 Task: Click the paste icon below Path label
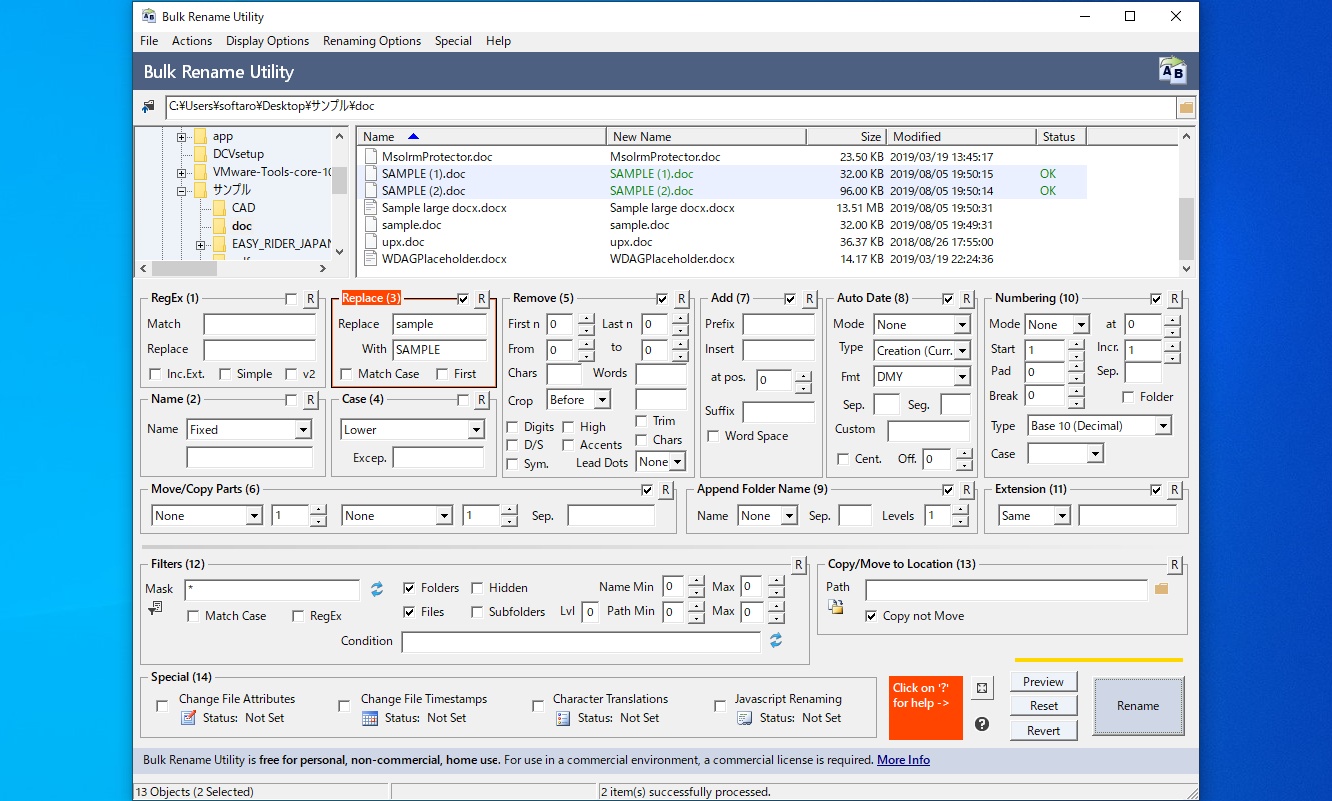coord(835,607)
